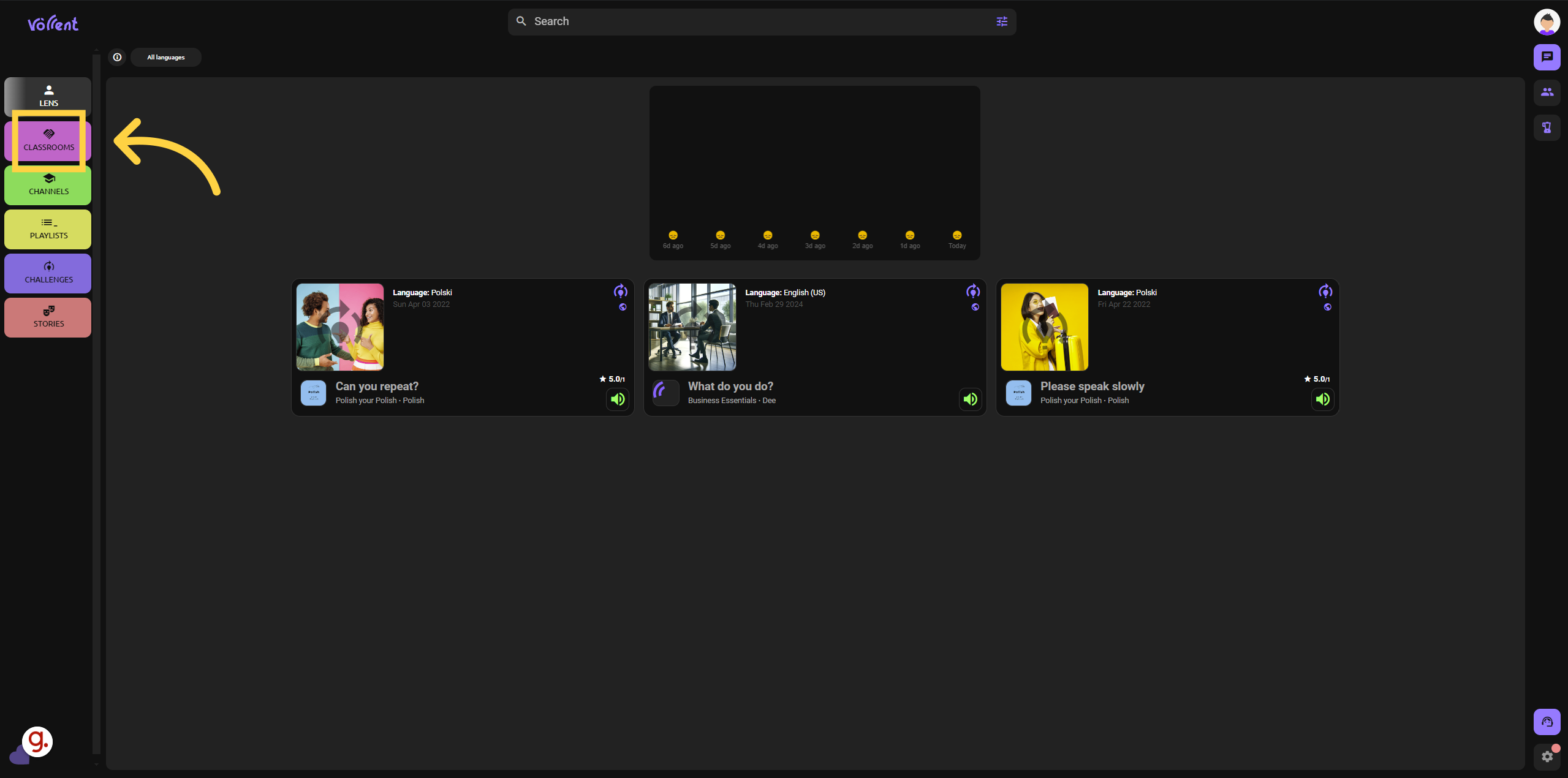Open settings gear with notification badge

(1547, 757)
